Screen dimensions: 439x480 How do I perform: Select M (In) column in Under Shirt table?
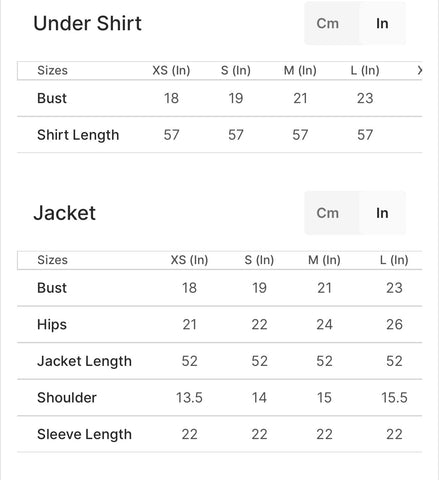coord(300,70)
